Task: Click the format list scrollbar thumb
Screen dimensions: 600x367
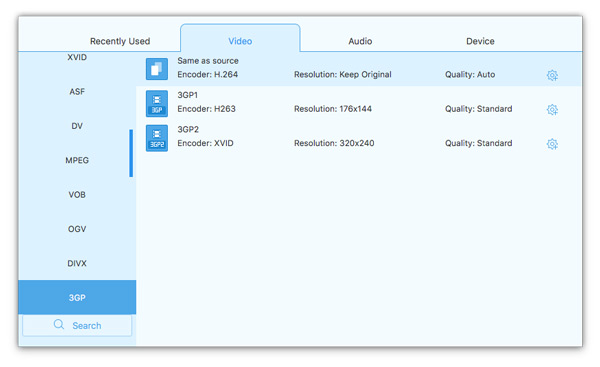Action: pos(131,153)
